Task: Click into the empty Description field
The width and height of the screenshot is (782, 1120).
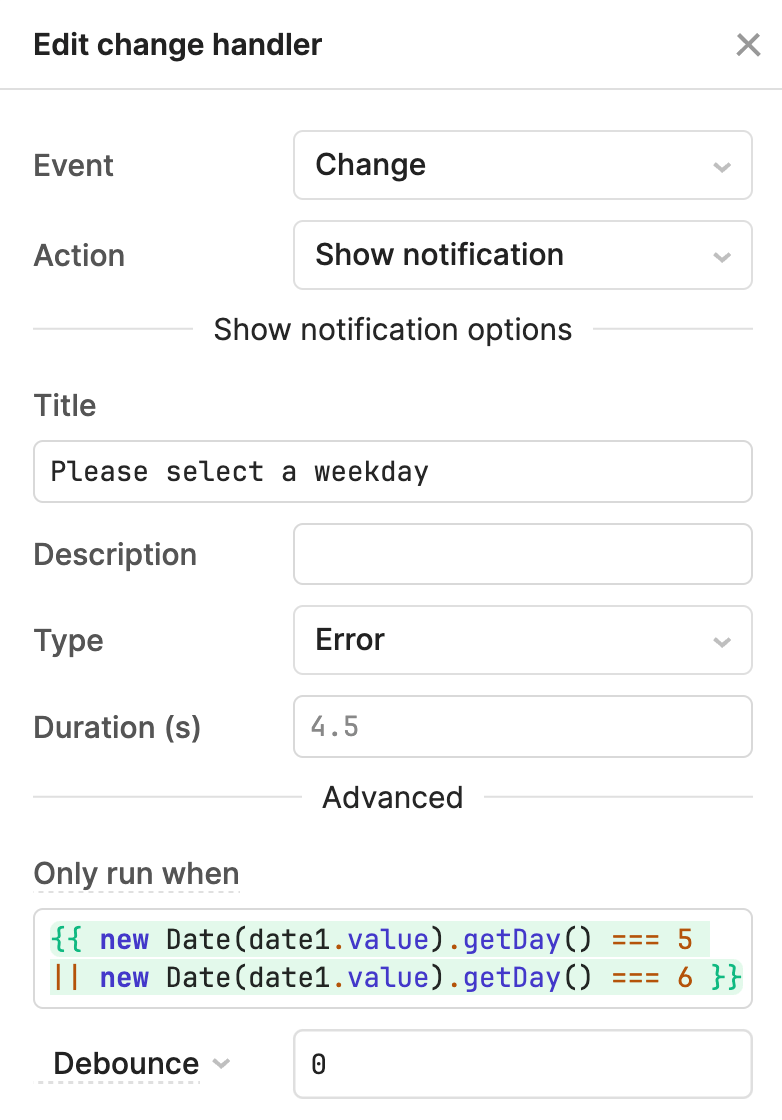Action: [x=522, y=554]
